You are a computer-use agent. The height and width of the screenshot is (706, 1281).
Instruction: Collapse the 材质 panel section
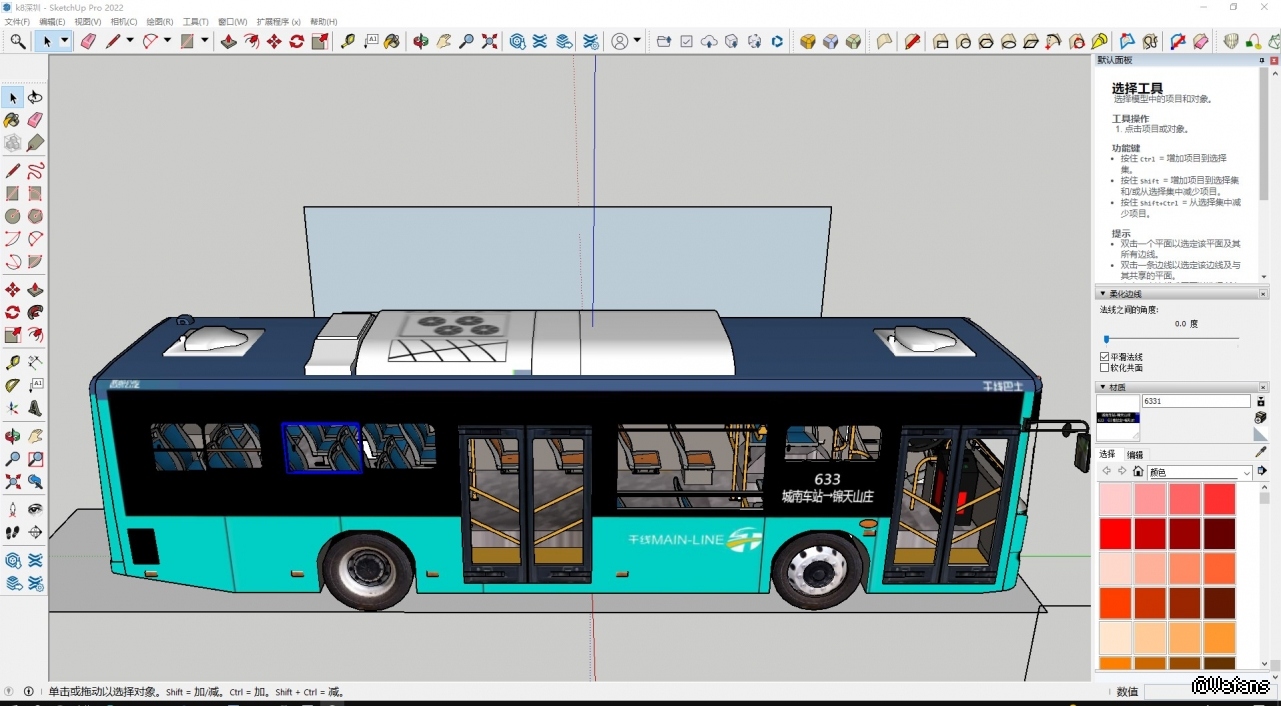(1104, 387)
